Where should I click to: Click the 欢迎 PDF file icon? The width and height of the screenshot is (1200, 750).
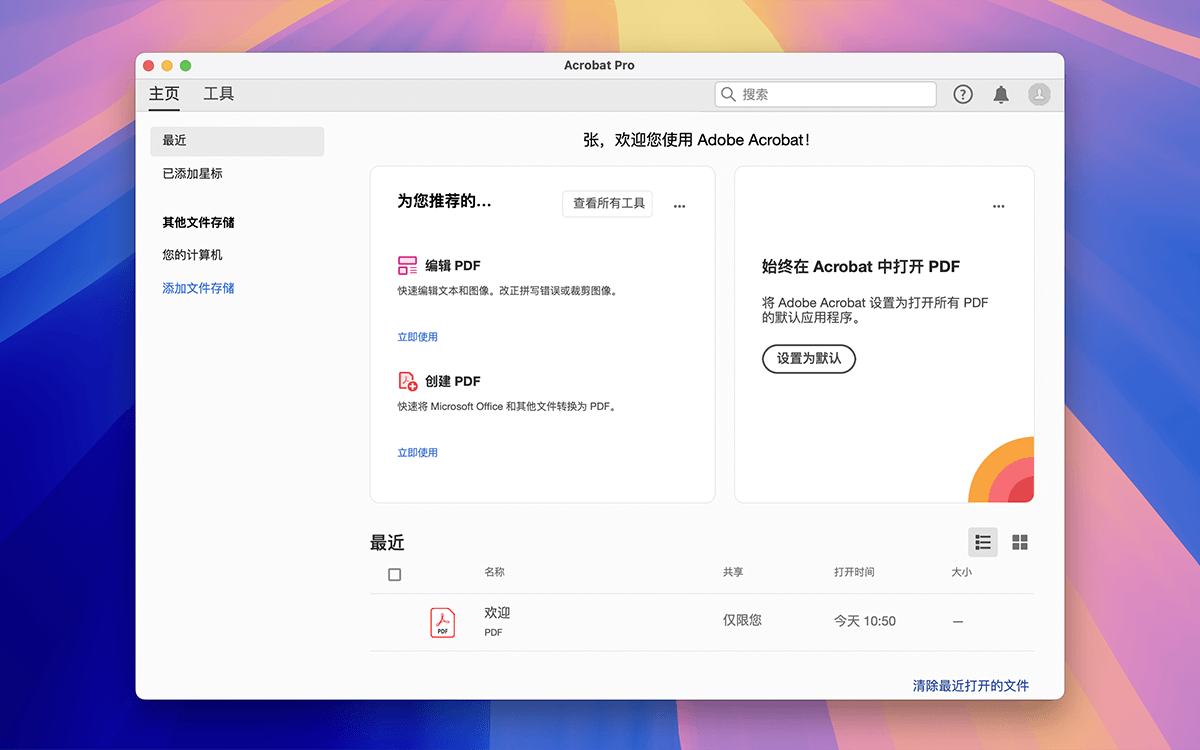442,622
